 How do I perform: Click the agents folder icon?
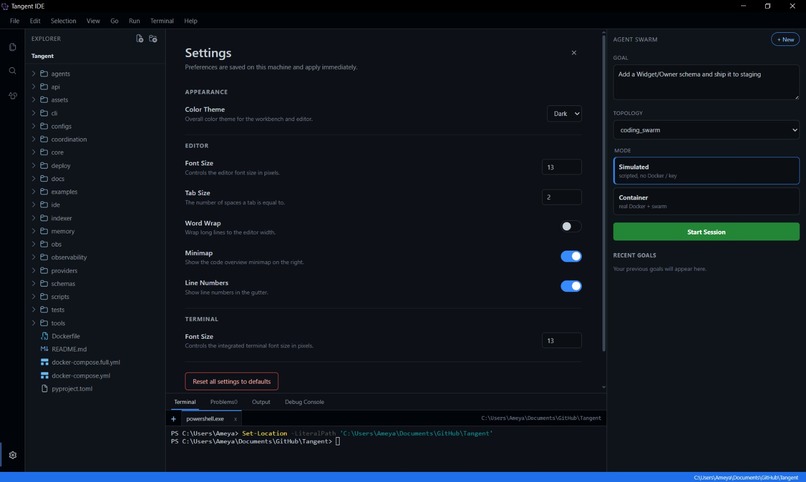(44, 73)
